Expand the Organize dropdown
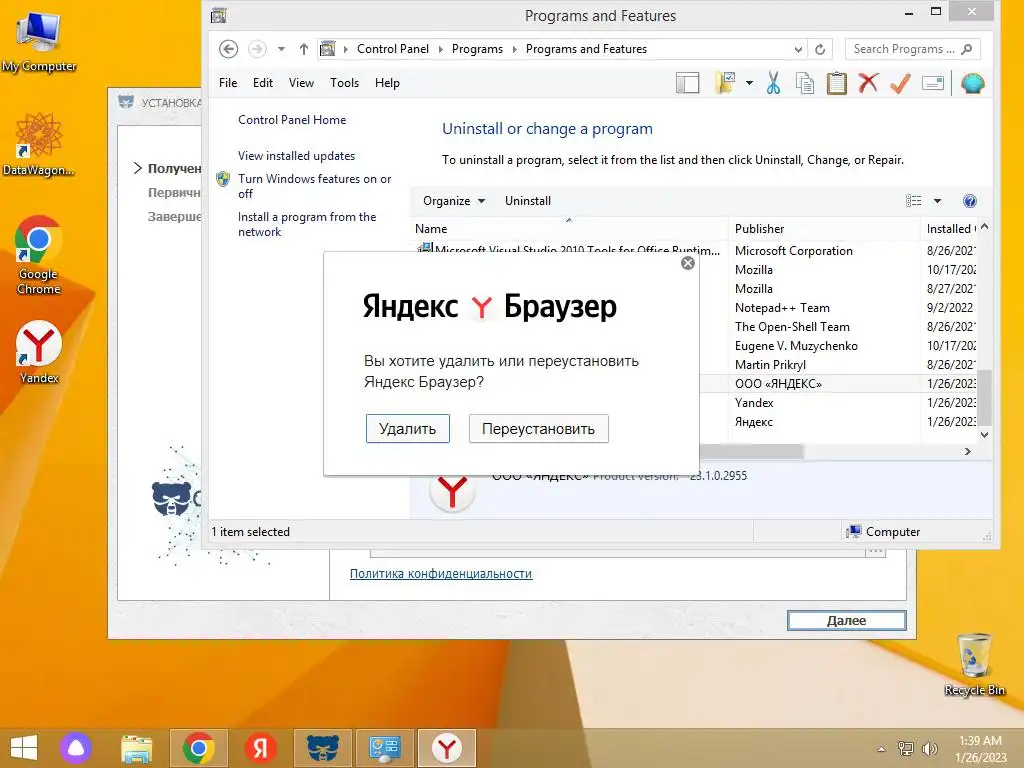 click(x=454, y=200)
